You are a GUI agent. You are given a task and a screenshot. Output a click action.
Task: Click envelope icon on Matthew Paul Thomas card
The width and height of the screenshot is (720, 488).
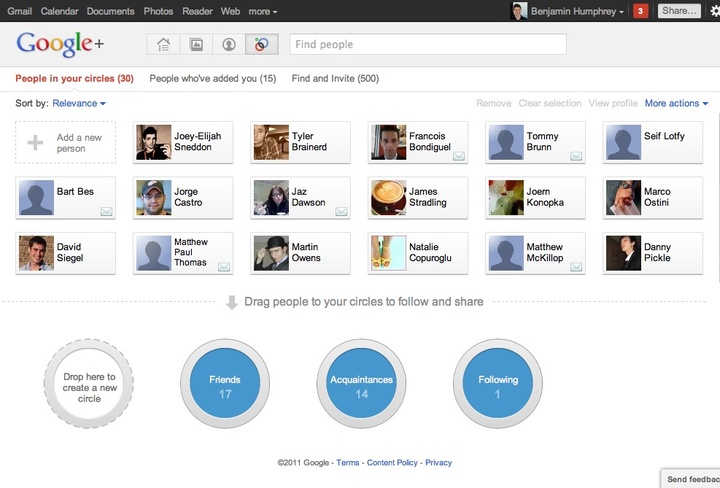pos(224,267)
